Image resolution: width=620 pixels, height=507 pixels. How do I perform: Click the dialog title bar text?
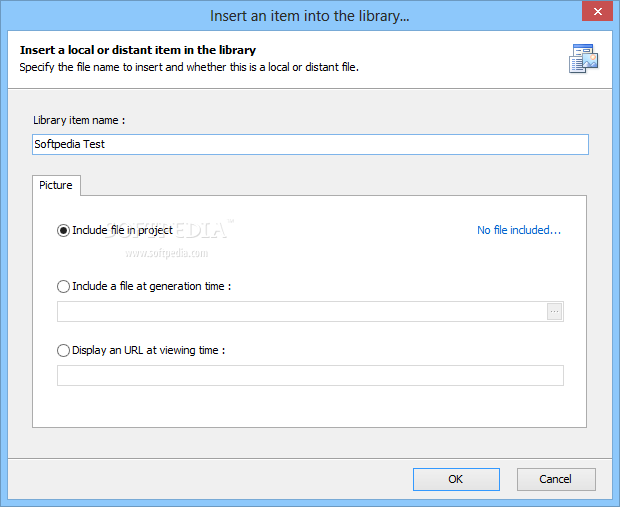[x=310, y=16]
